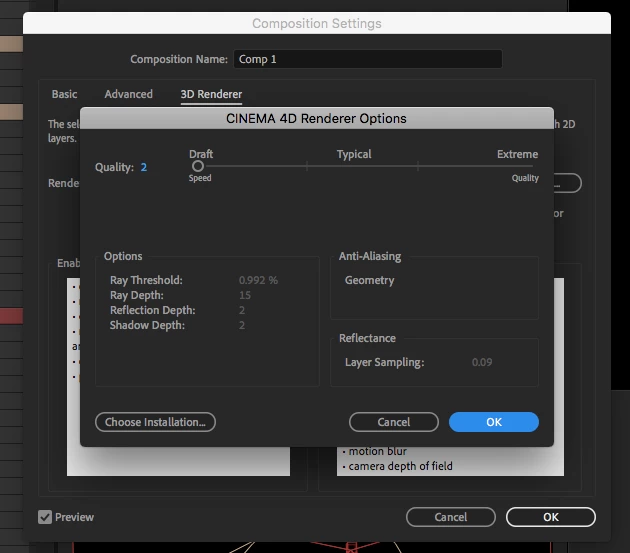Click the Shadow Depth value 2

(241, 325)
